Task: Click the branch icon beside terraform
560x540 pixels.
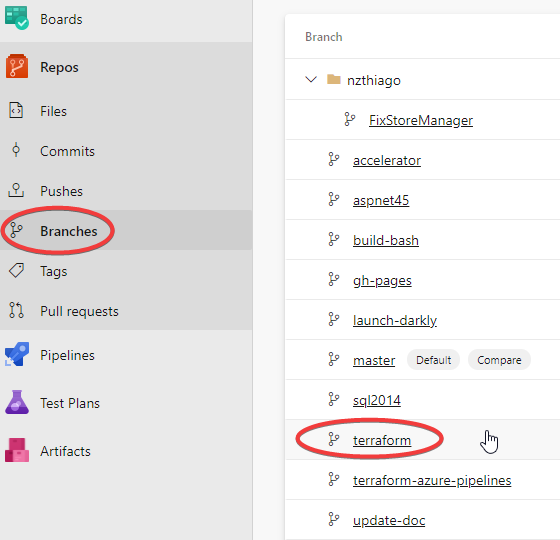Action: 334,439
